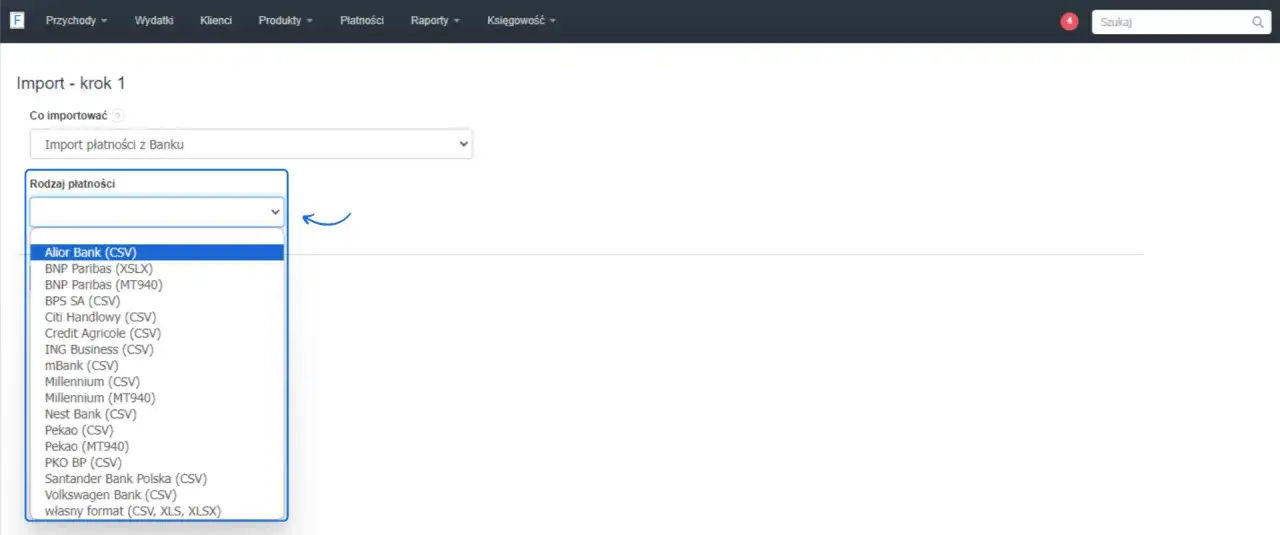Click the help question mark next to Co importować
The image size is (1280, 535).
click(x=118, y=116)
